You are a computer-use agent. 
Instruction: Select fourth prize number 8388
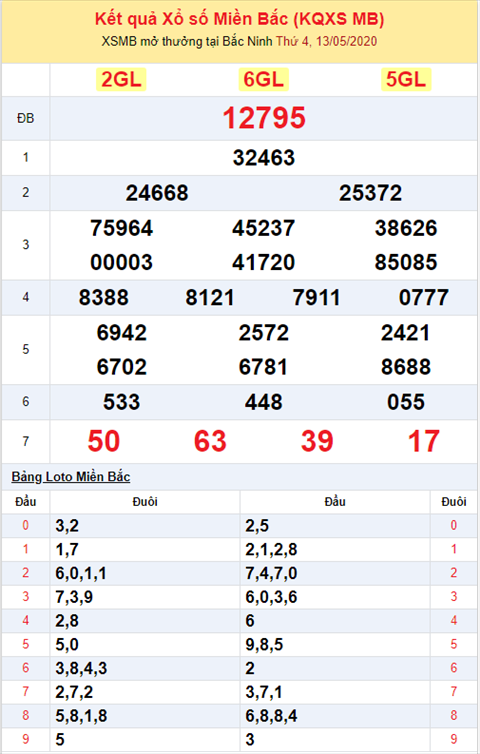(x=103, y=298)
